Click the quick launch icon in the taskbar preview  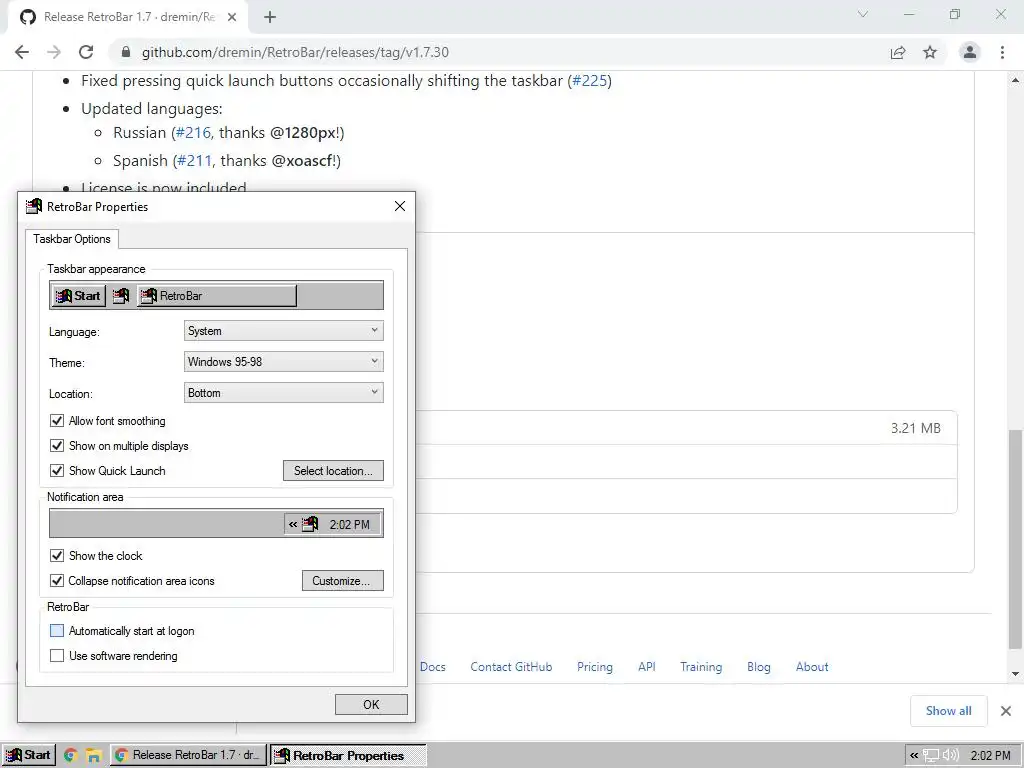point(121,296)
